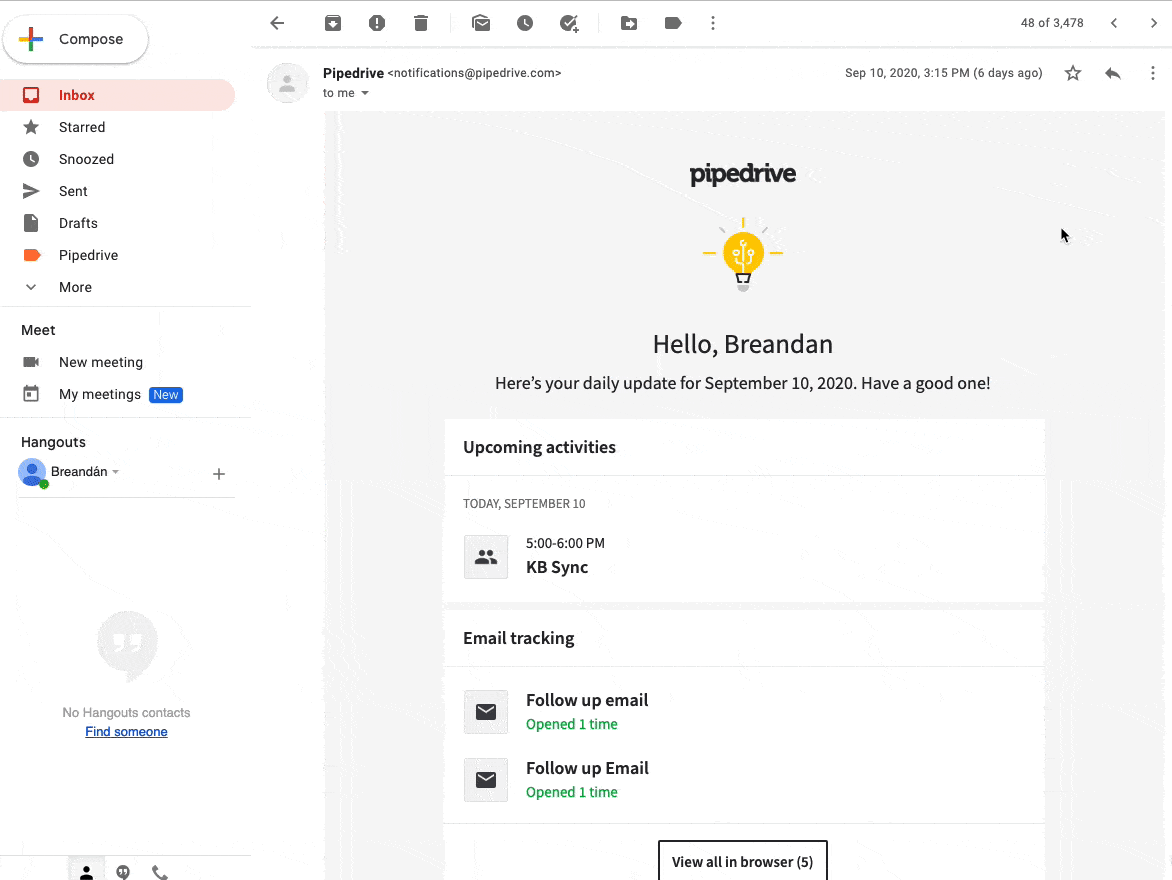Open the Labels tag icon
The image size is (1172, 880).
click(673, 23)
